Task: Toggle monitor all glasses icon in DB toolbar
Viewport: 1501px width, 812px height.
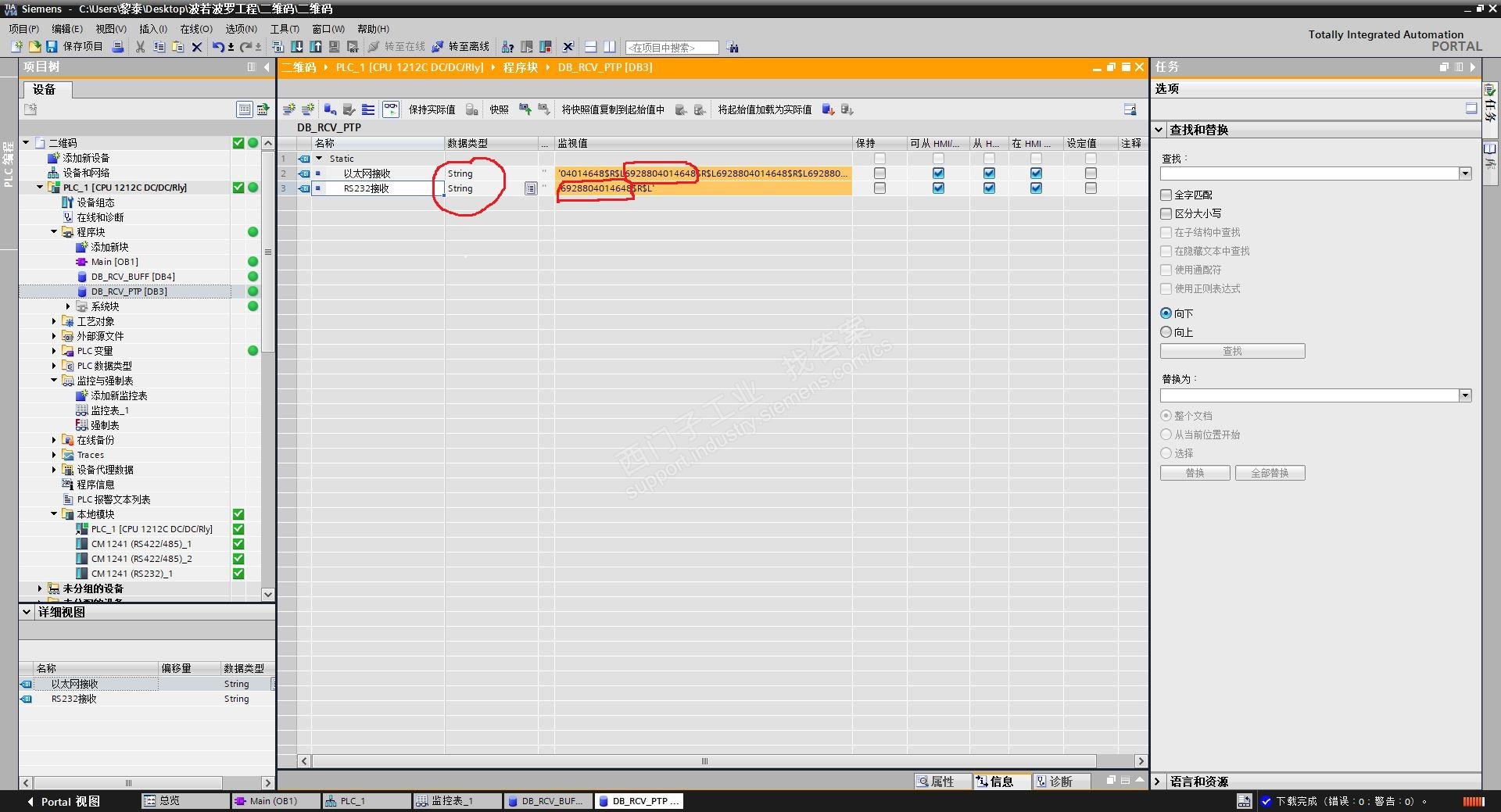Action: click(390, 109)
